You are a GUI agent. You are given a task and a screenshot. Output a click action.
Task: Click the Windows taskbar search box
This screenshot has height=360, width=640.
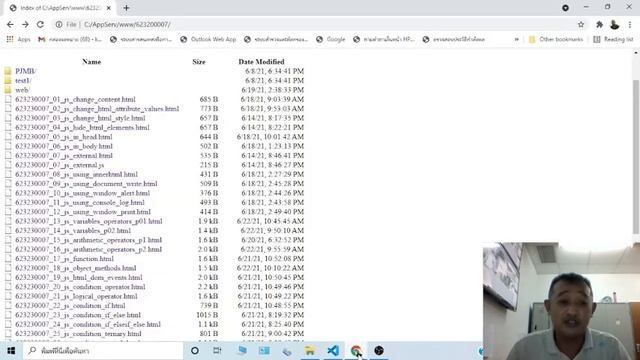coord(103,351)
